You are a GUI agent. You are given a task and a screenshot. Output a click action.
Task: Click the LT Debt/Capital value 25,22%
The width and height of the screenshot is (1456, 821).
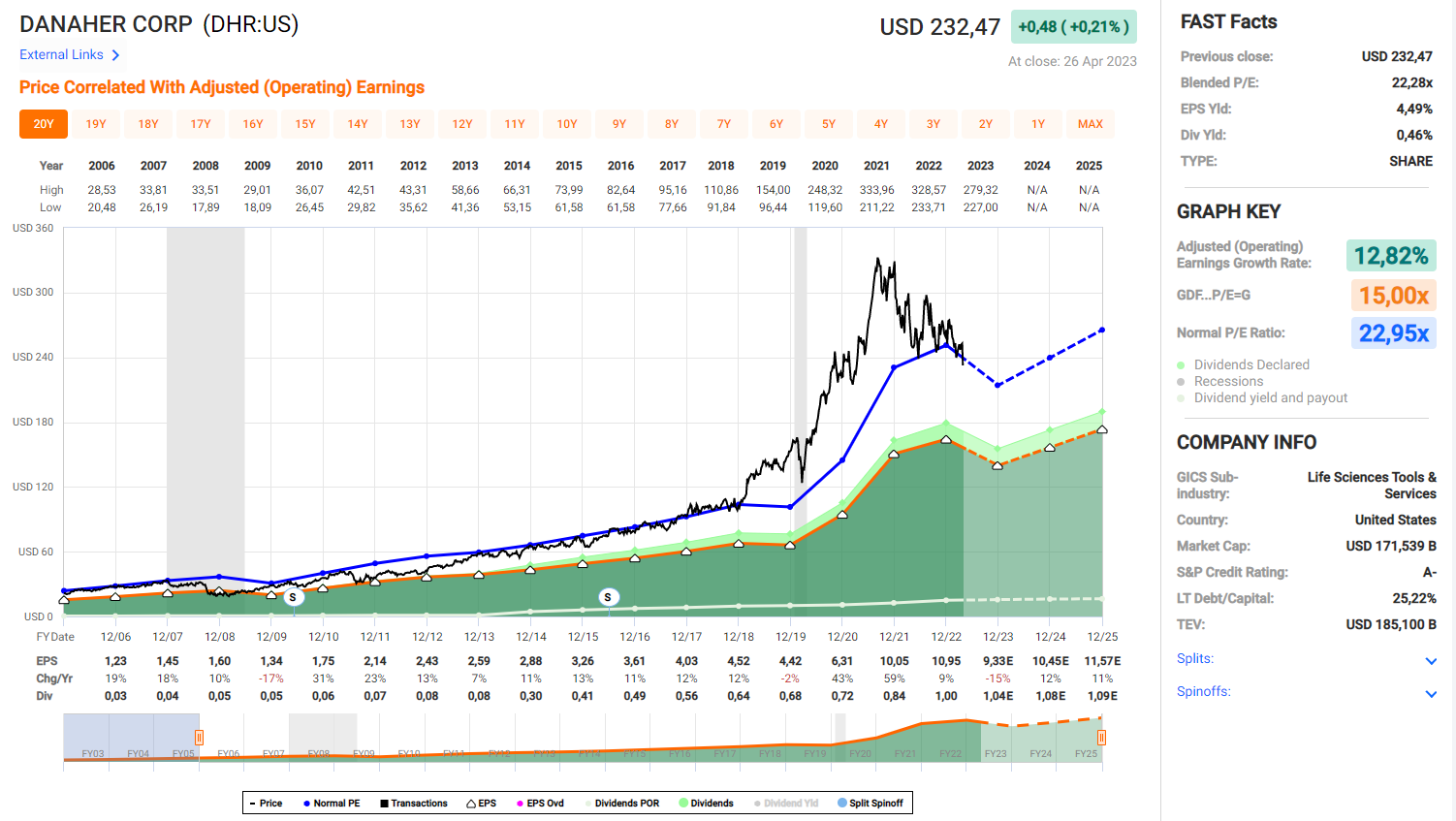1414,598
